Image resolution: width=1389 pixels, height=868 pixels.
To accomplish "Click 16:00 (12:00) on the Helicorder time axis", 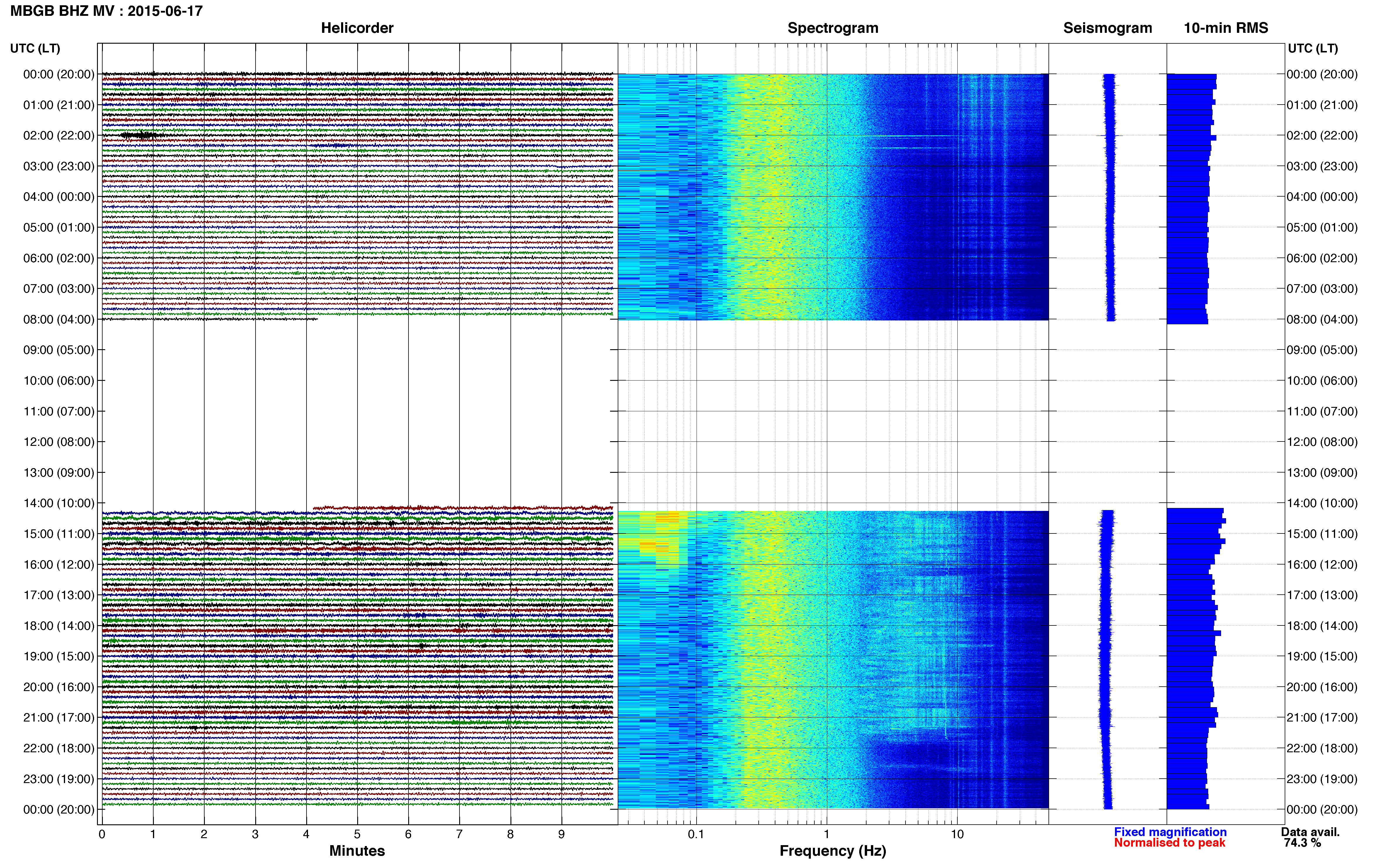I will (x=59, y=564).
